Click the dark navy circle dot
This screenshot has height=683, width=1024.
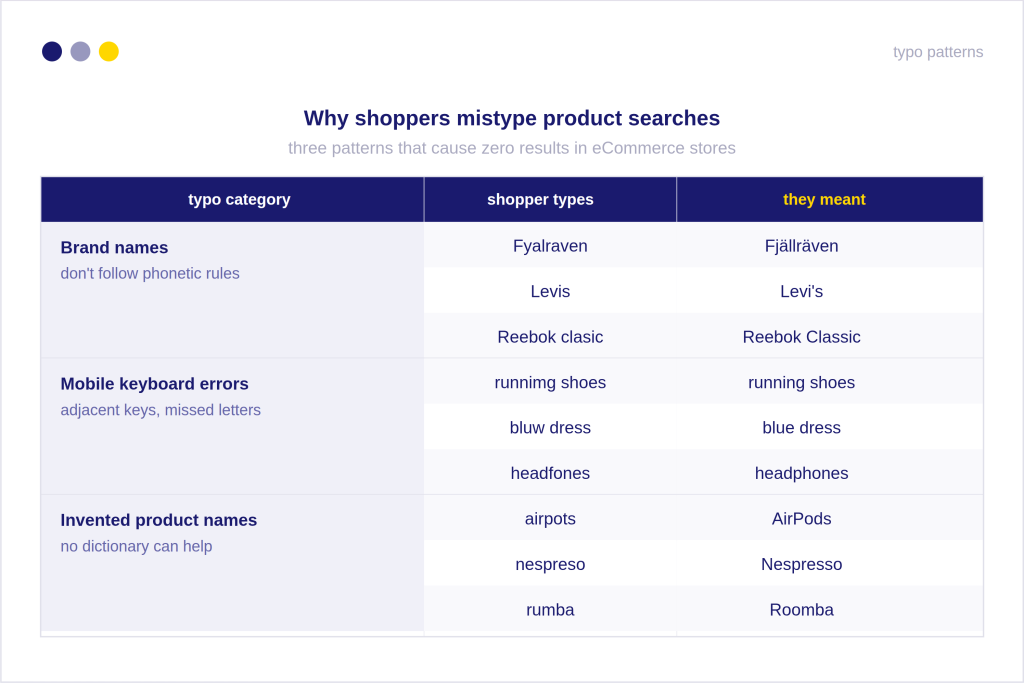tap(52, 52)
